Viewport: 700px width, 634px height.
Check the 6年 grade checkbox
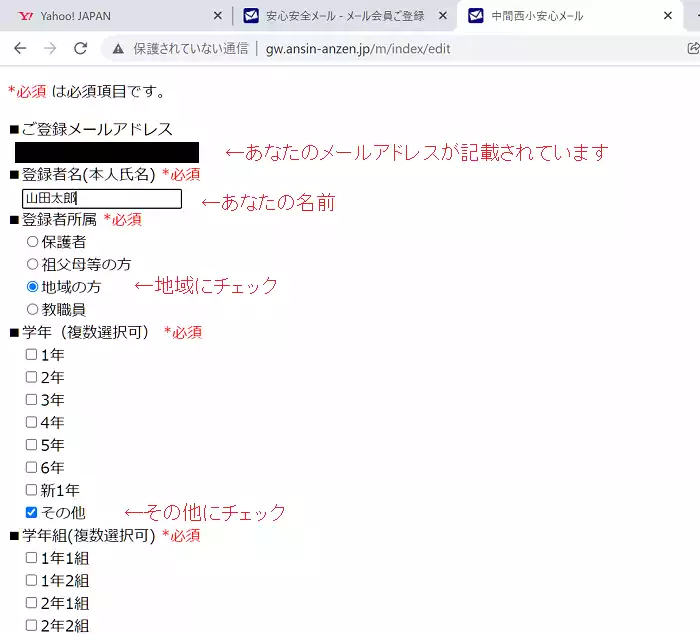(x=31, y=467)
